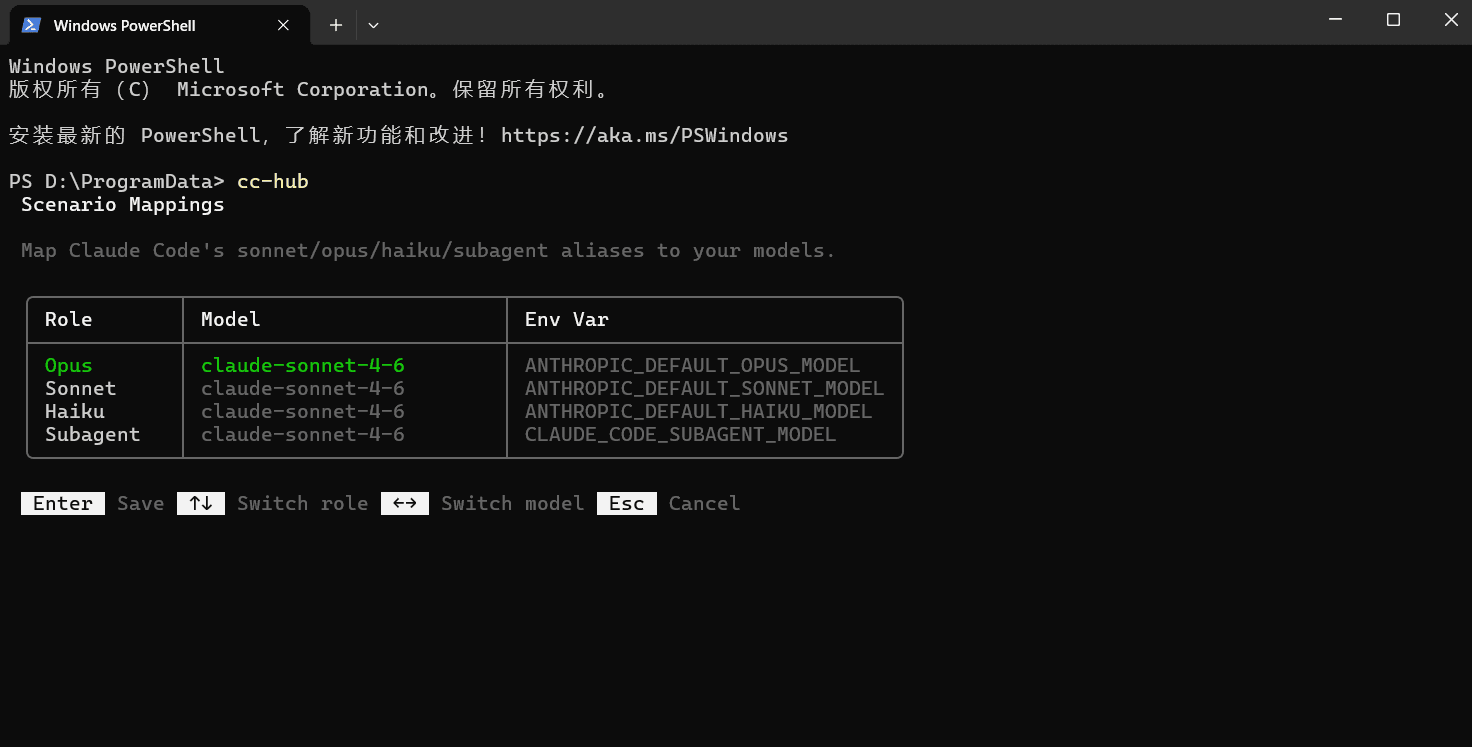The height and width of the screenshot is (747, 1472).
Task: Click the Enter key hint
Action: [x=63, y=503]
